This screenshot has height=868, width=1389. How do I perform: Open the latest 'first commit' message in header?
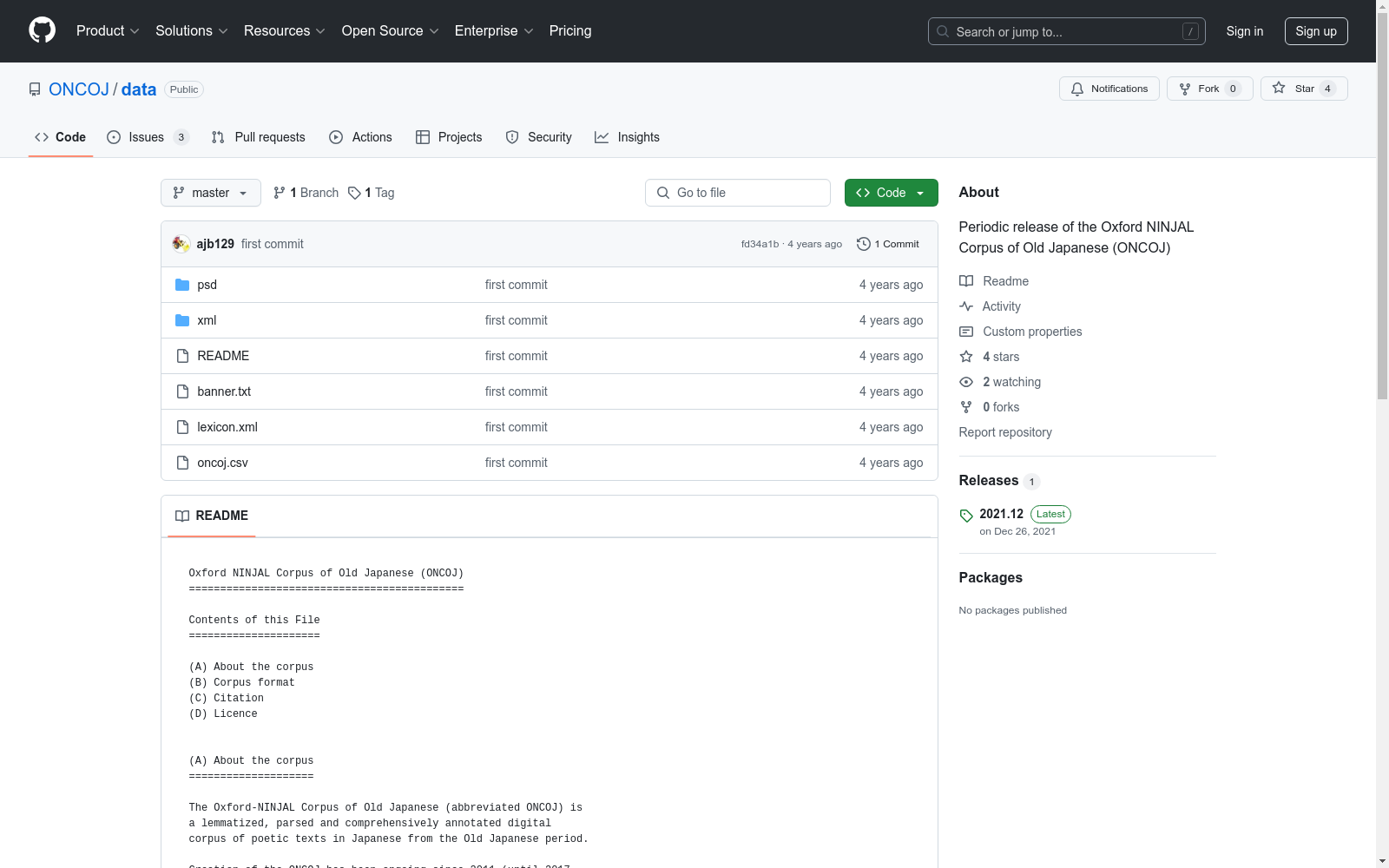click(273, 244)
